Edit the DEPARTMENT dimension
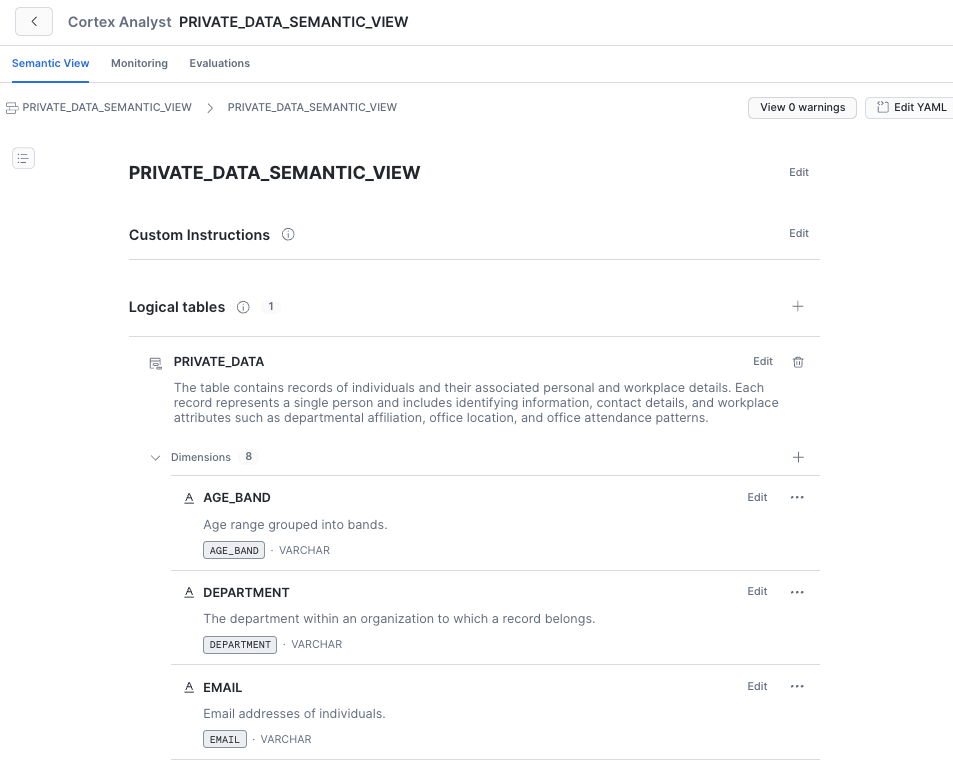Image resolution: width=953 pixels, height=764 pixels. tap(757, 591)
